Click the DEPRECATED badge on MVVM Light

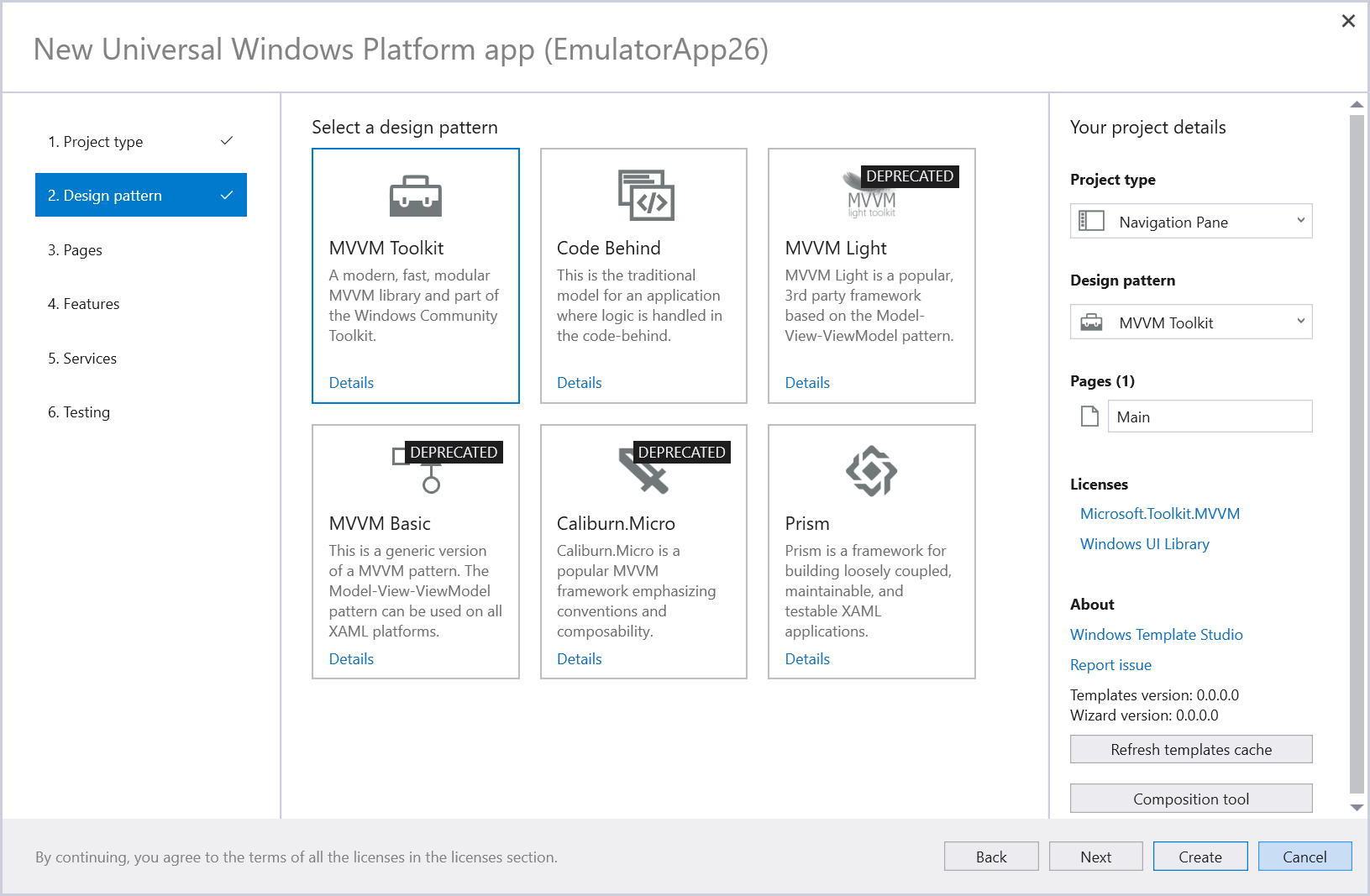tap(910, 176)
